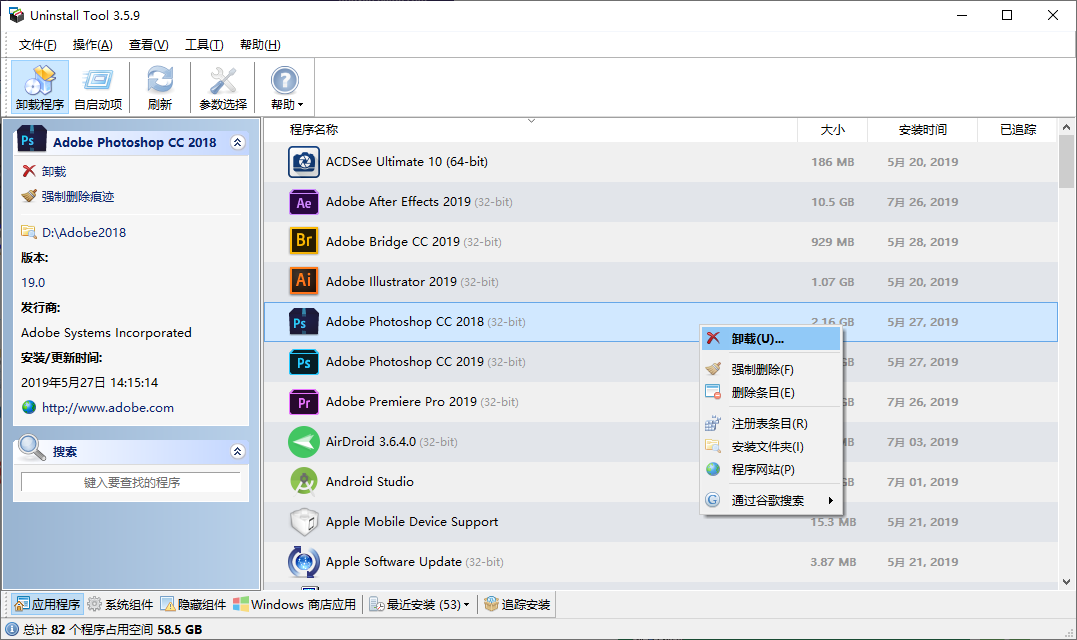Open the 查看(V) menu

pyautogui.click(x=148, y=45)
